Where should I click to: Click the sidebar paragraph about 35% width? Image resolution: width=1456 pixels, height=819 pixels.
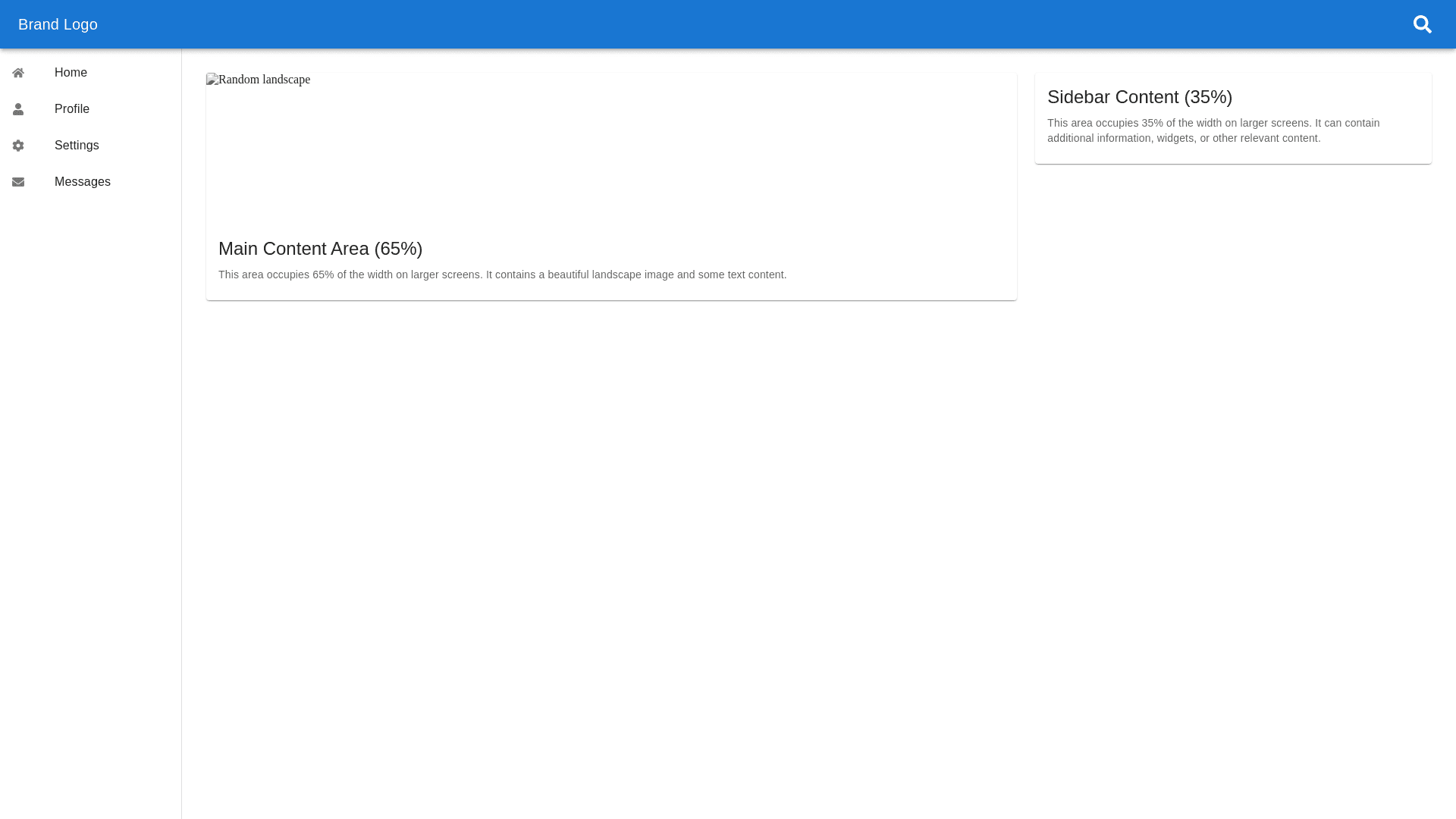pyautogui.click(x=1213, y=130)
